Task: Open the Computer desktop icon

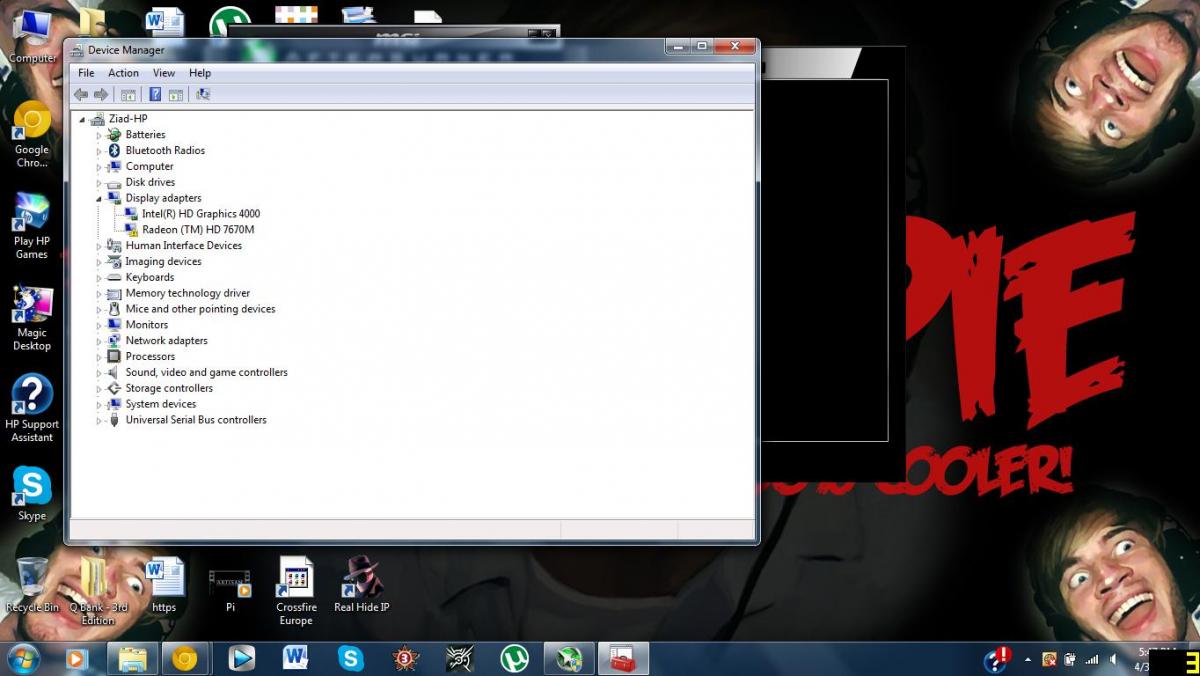Action: click(x=32, y=37)
